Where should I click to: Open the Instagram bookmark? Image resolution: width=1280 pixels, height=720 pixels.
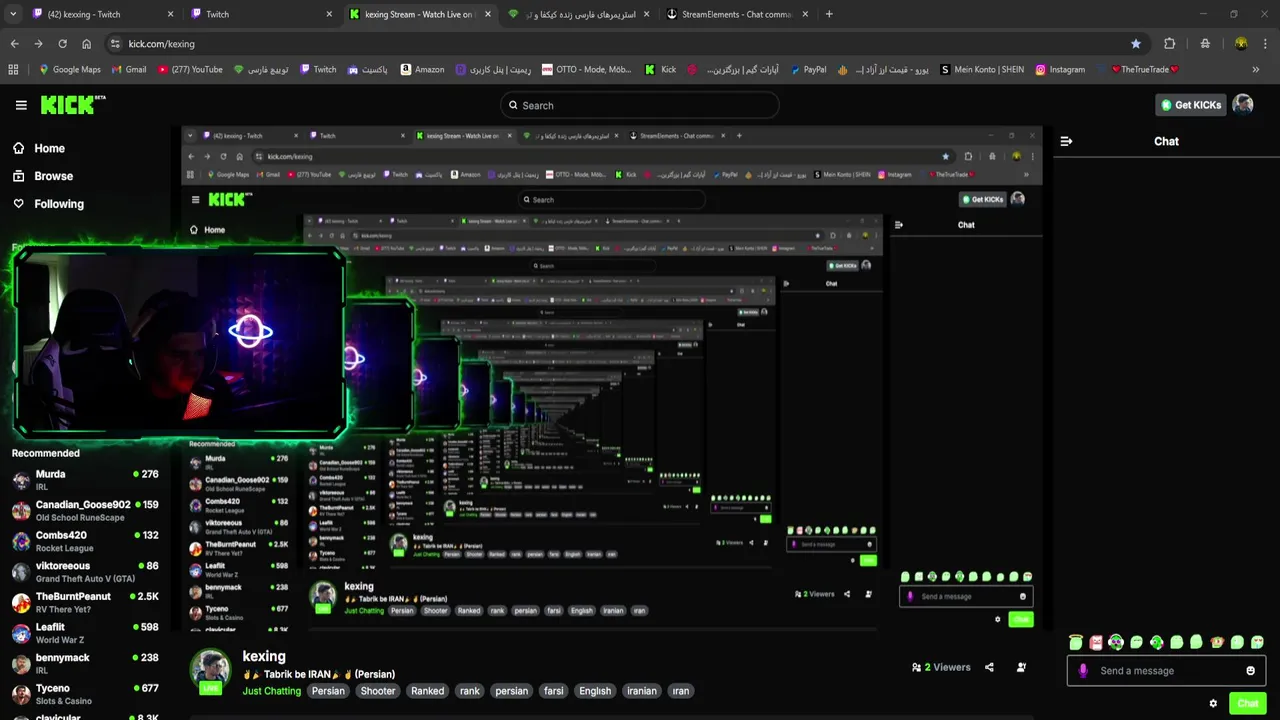[1060, 70]
